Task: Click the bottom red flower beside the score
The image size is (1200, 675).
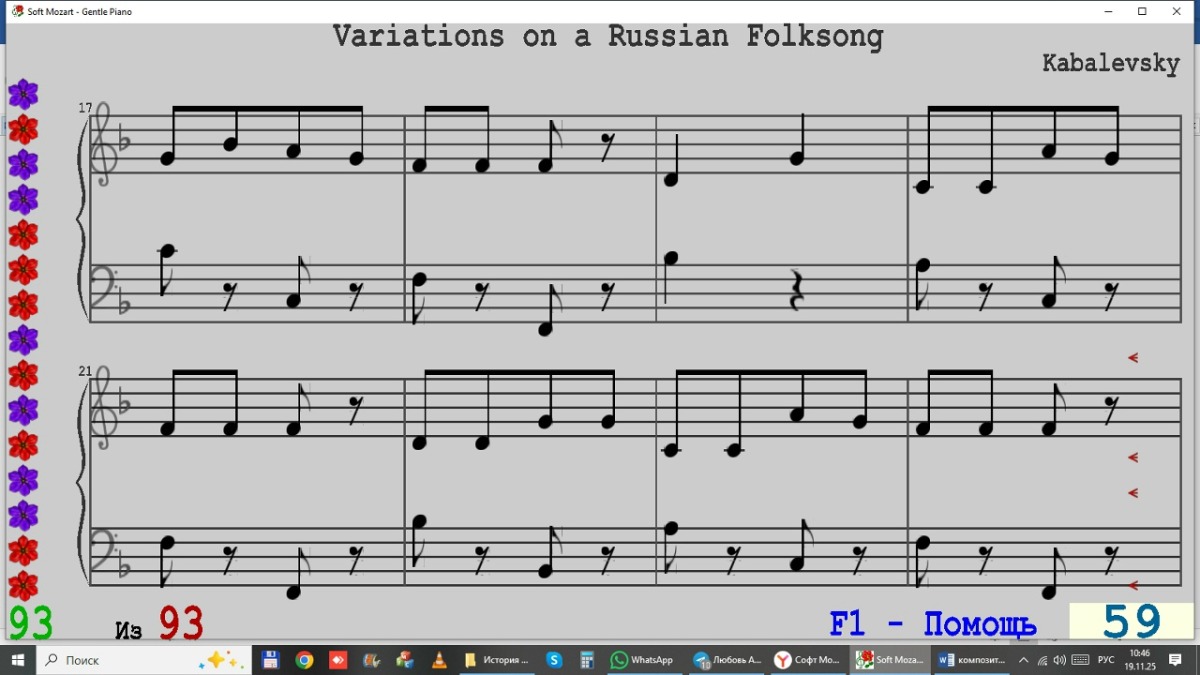Action: (23, 585)
